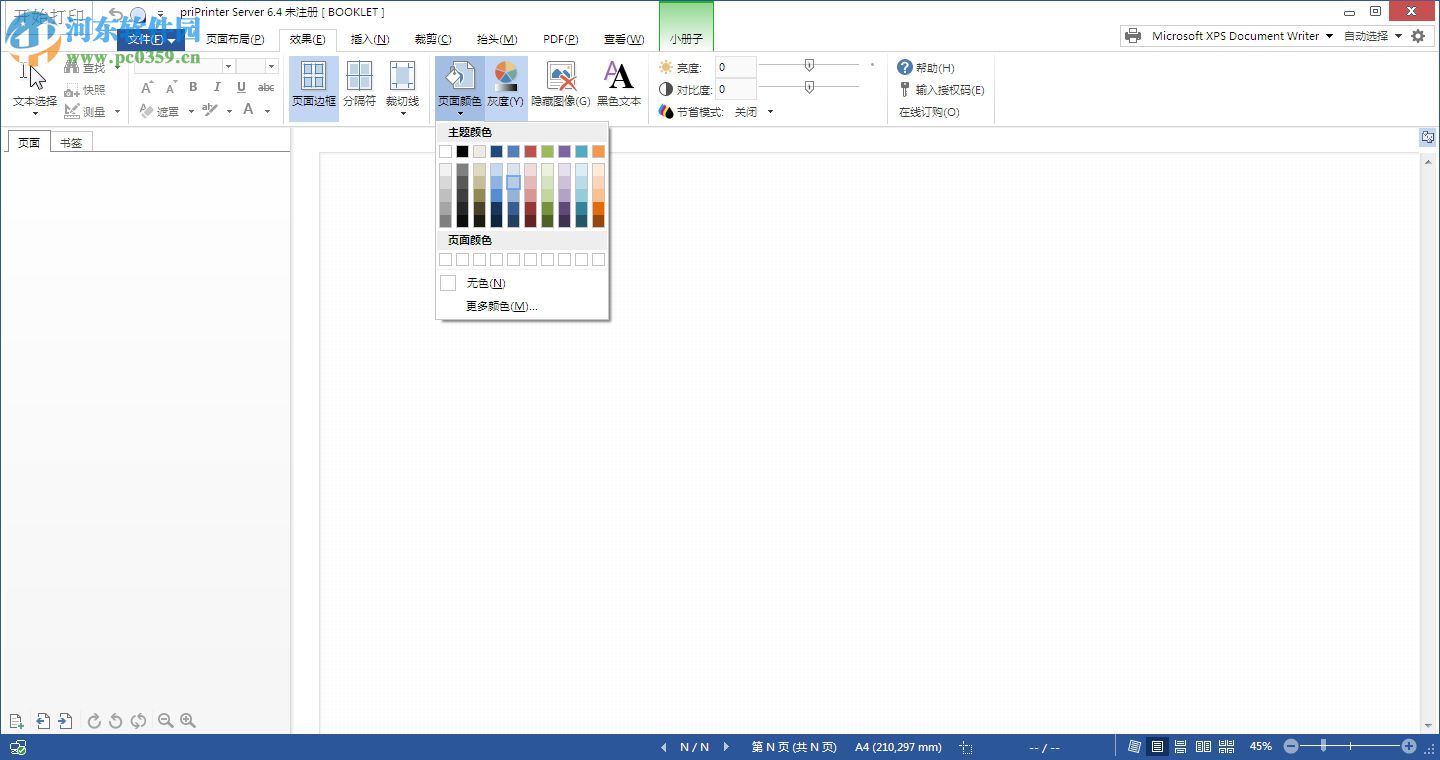Screen dimensions: 1440x760
Task: Pick a red swatch from 主题颜色
Action: (530, 151)
